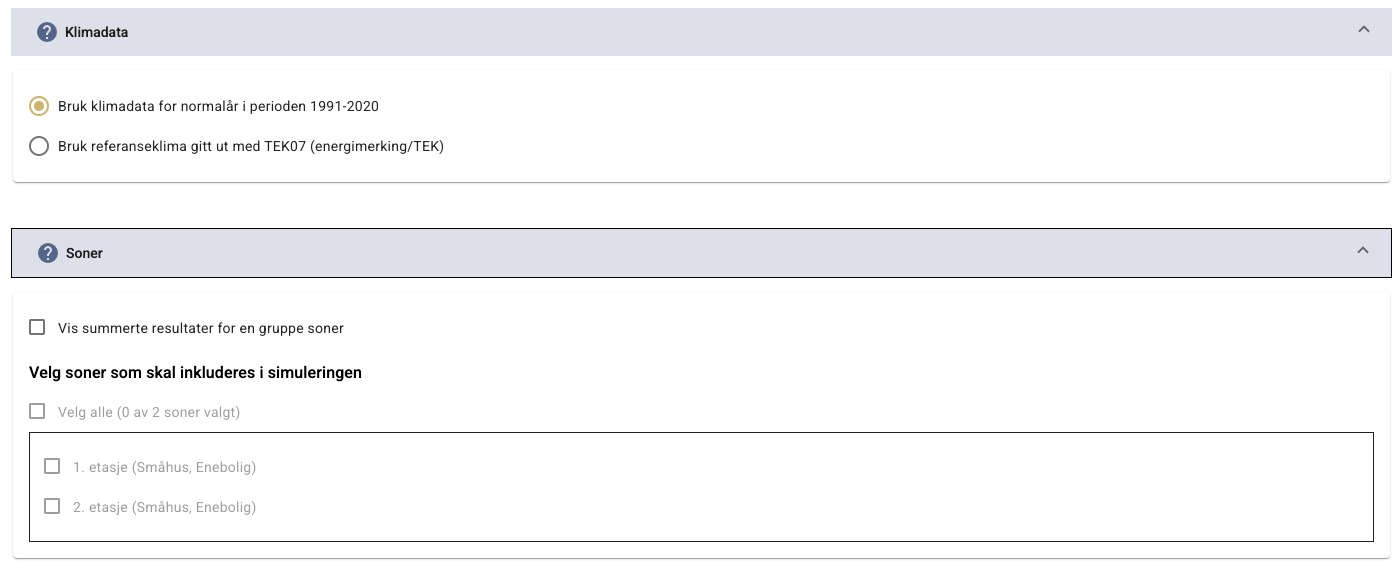Viewport: 1400px width, 574px height.
Task: Collapse the Klimadata section using its chevron
Action: tap(1363, 30)
